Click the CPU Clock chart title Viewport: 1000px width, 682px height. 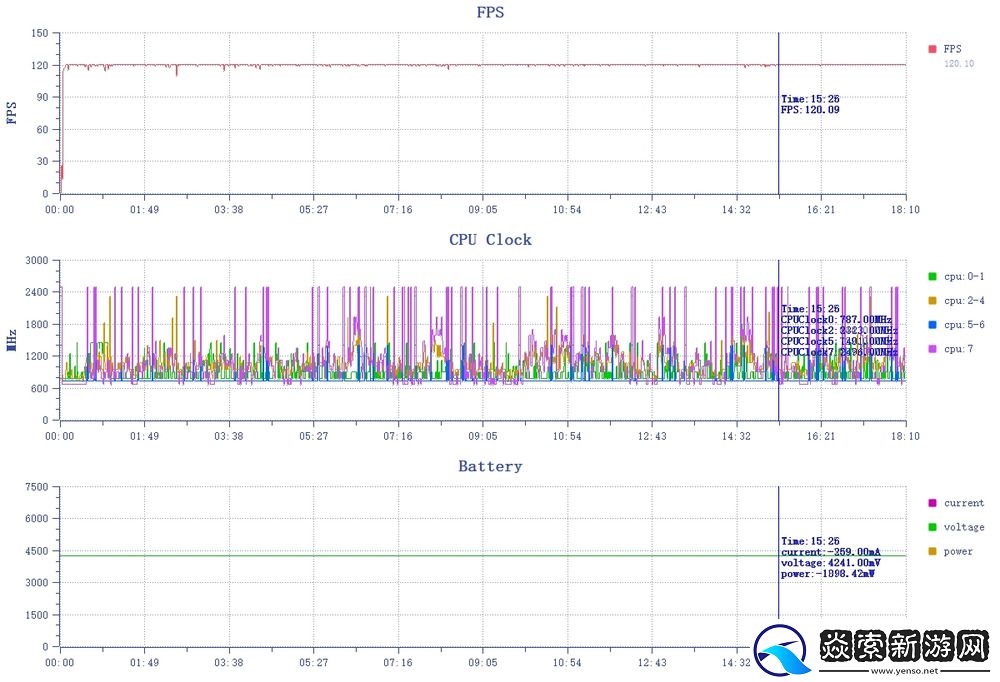(490, 240)
